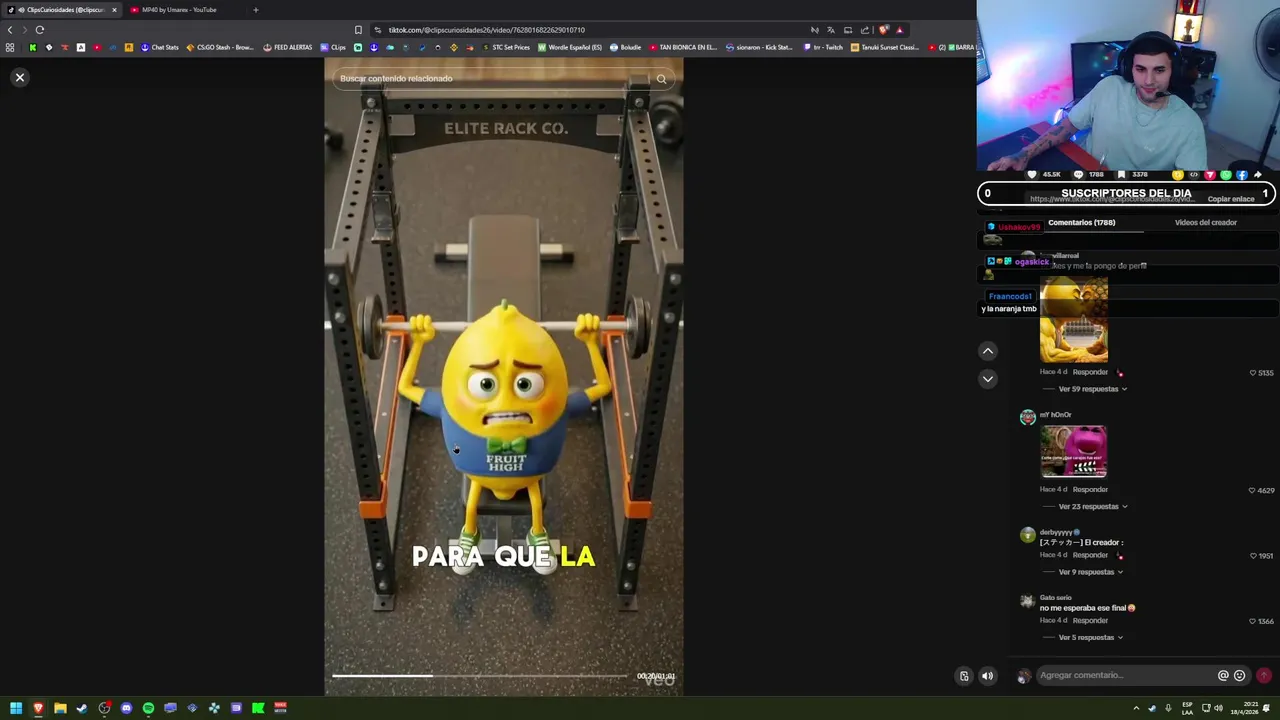The width and height of the screenshot is (1280, 720).
Task: Open the STC Set Prices bookmark
Action: 506,47
